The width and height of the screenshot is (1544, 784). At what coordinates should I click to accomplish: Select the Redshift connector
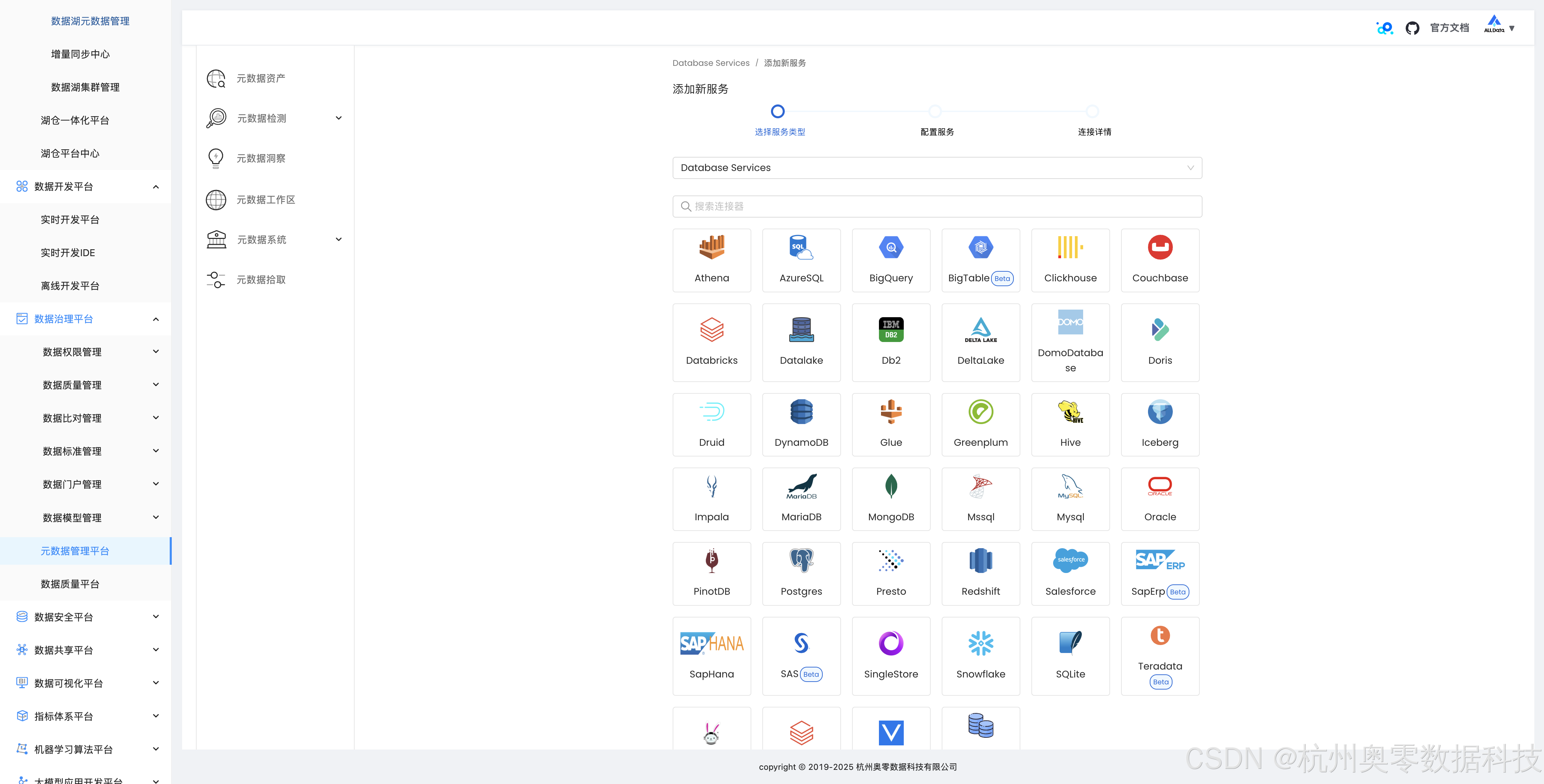[981, 574]
